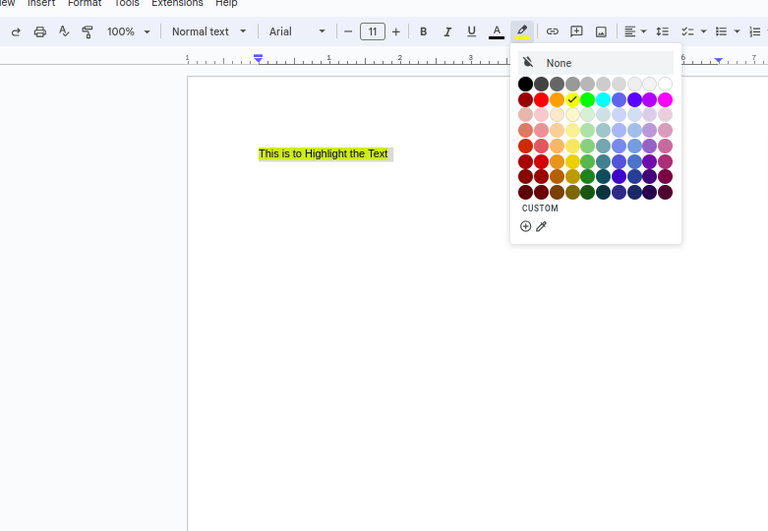Open the 100% zoom dropdown

tap(128, 32)
